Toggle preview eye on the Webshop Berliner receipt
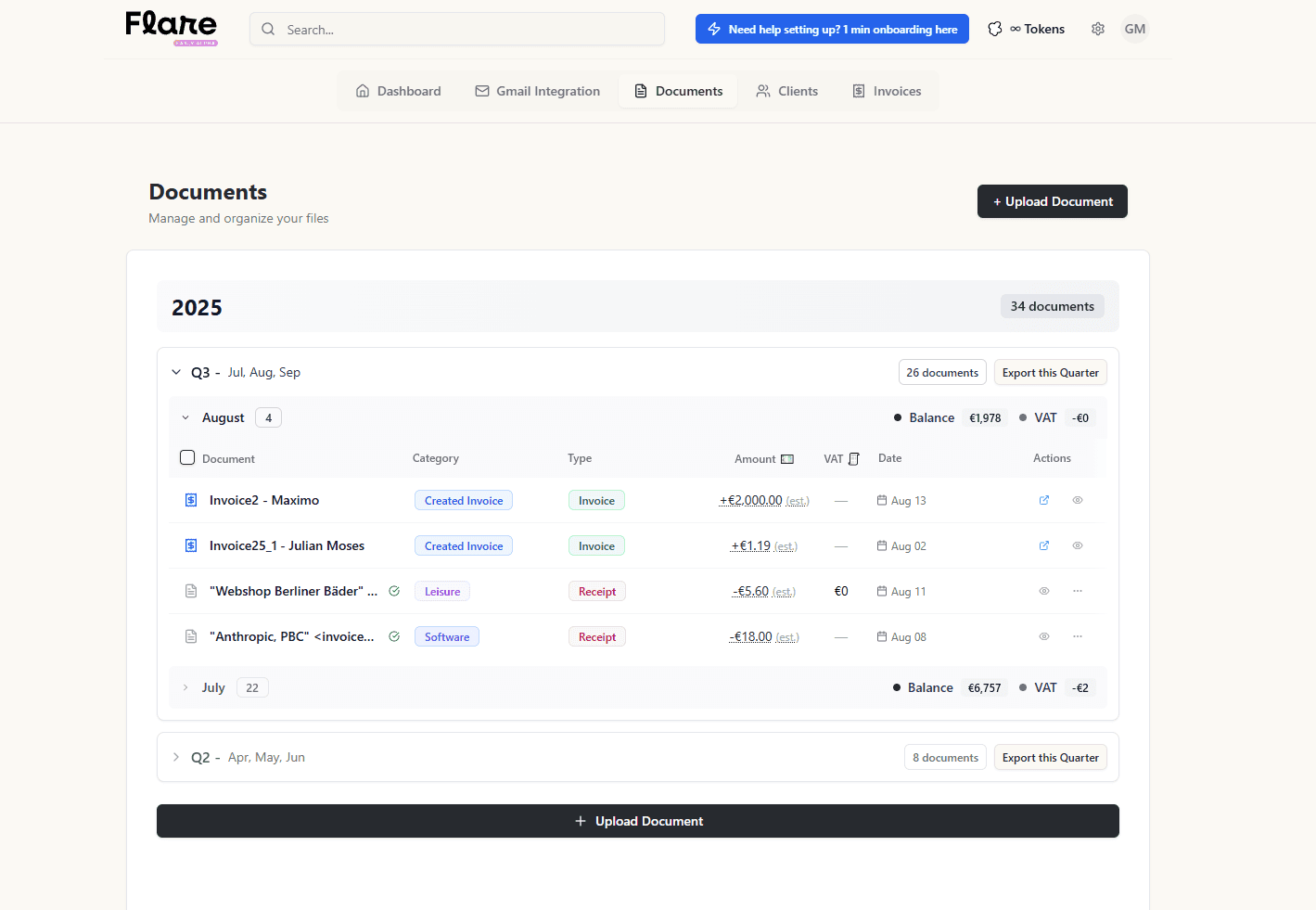The height and width of the screenshot is (910, 1316). [x=1044, y=591]
